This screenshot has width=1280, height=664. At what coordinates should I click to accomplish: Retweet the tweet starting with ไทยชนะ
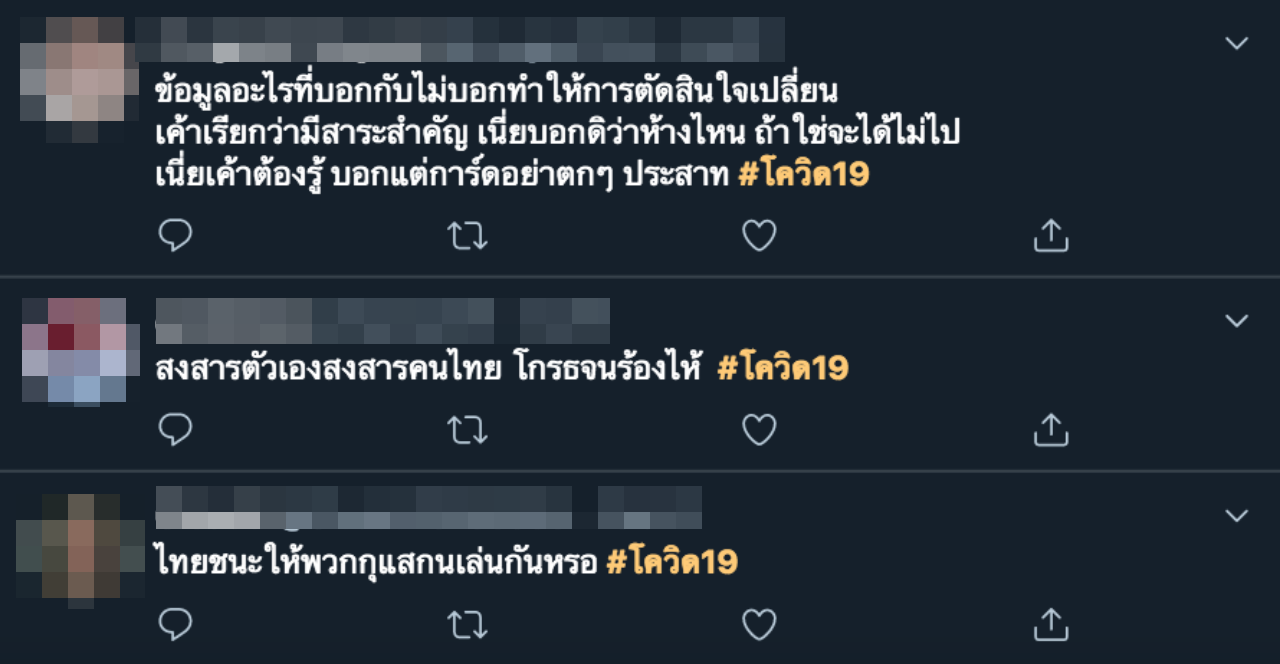pos(467,625)
